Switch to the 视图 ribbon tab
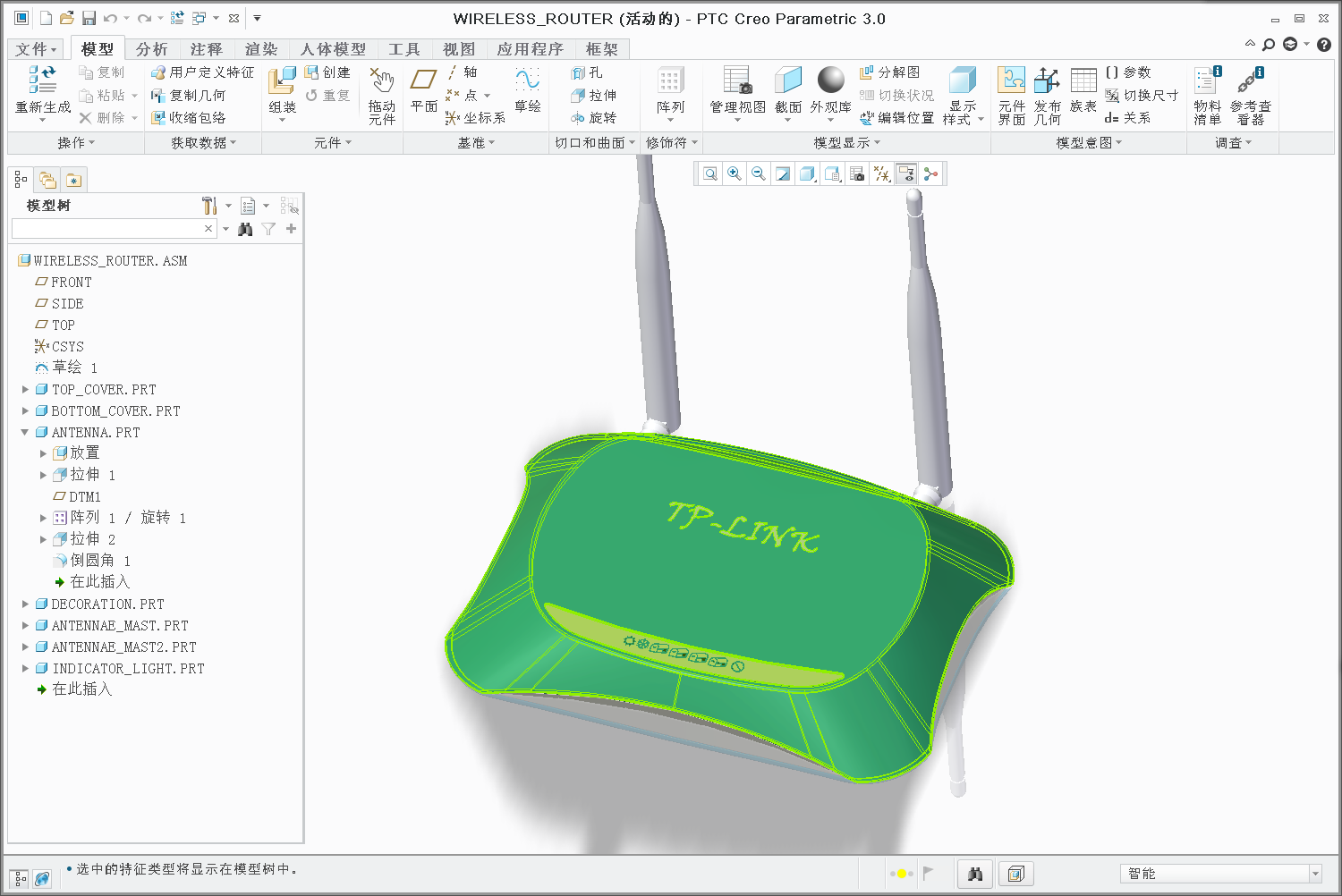 point(459,49)
